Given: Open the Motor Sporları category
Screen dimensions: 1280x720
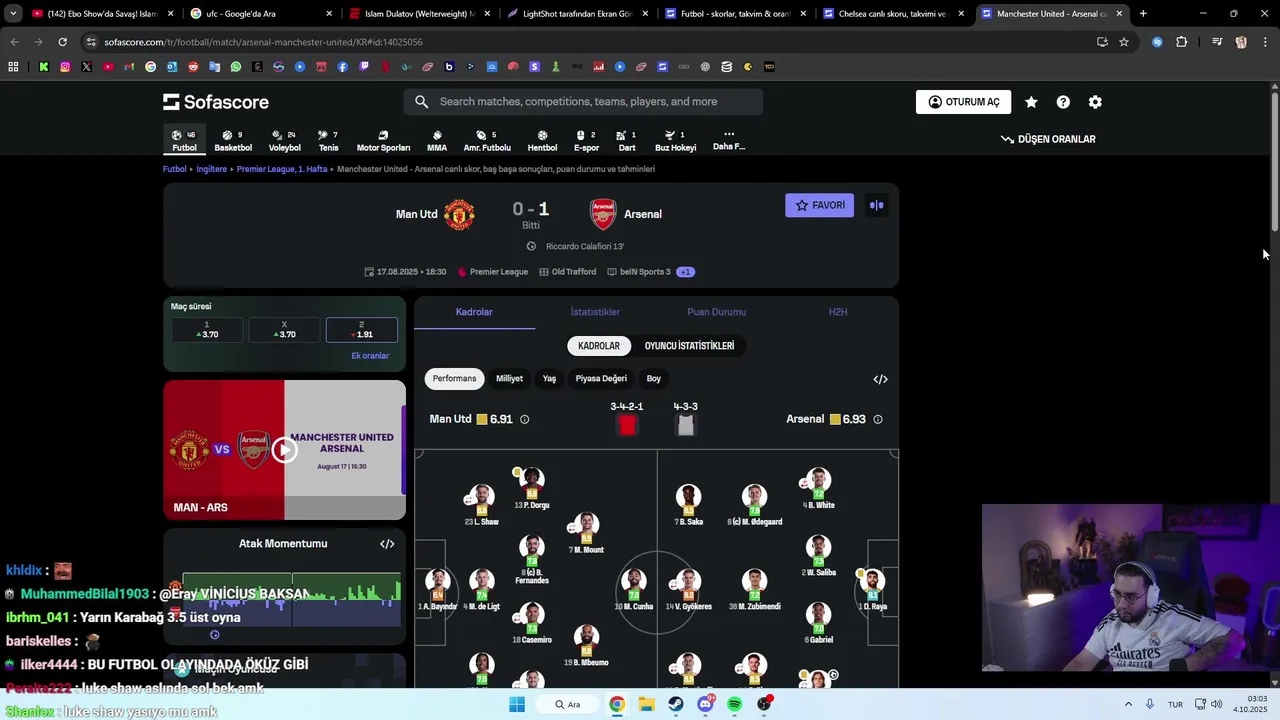Looking at the screenshot, I should point(383,140).
